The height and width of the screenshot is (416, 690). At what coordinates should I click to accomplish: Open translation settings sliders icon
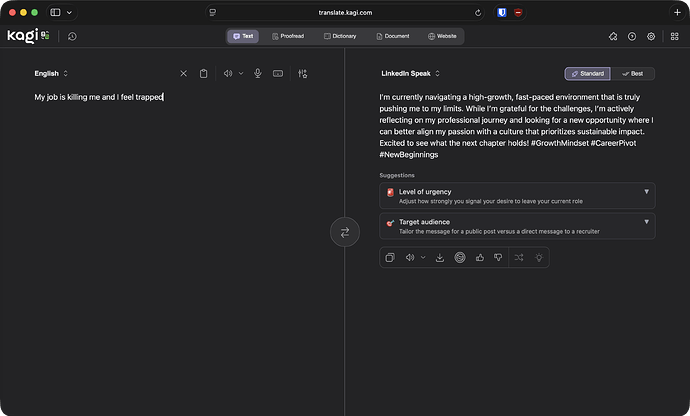click(x=302, y=74)
